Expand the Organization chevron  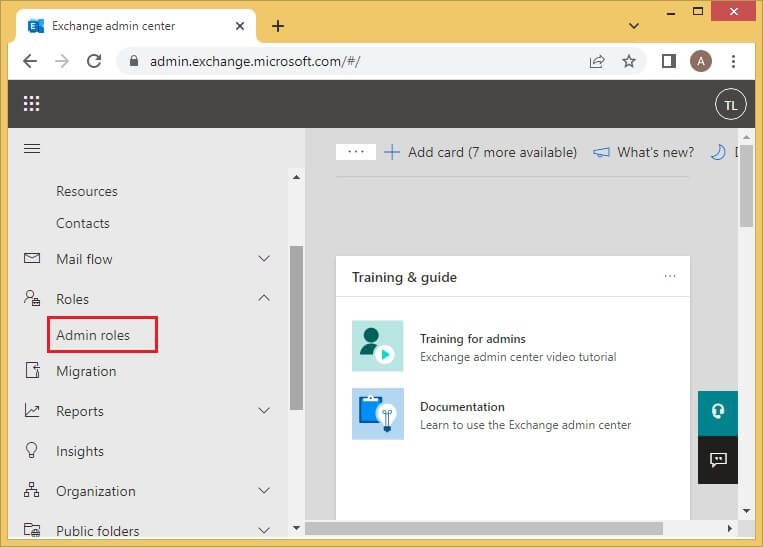(x=264, y=490)
